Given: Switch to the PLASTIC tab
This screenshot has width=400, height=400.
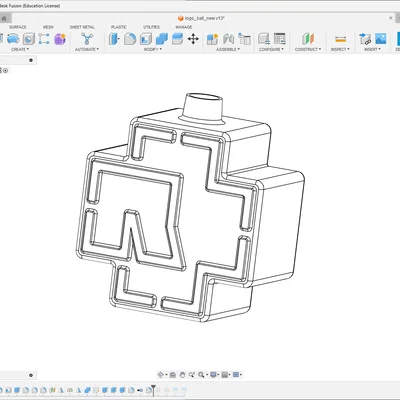Looking at the screenshot, I should (119, 27).
